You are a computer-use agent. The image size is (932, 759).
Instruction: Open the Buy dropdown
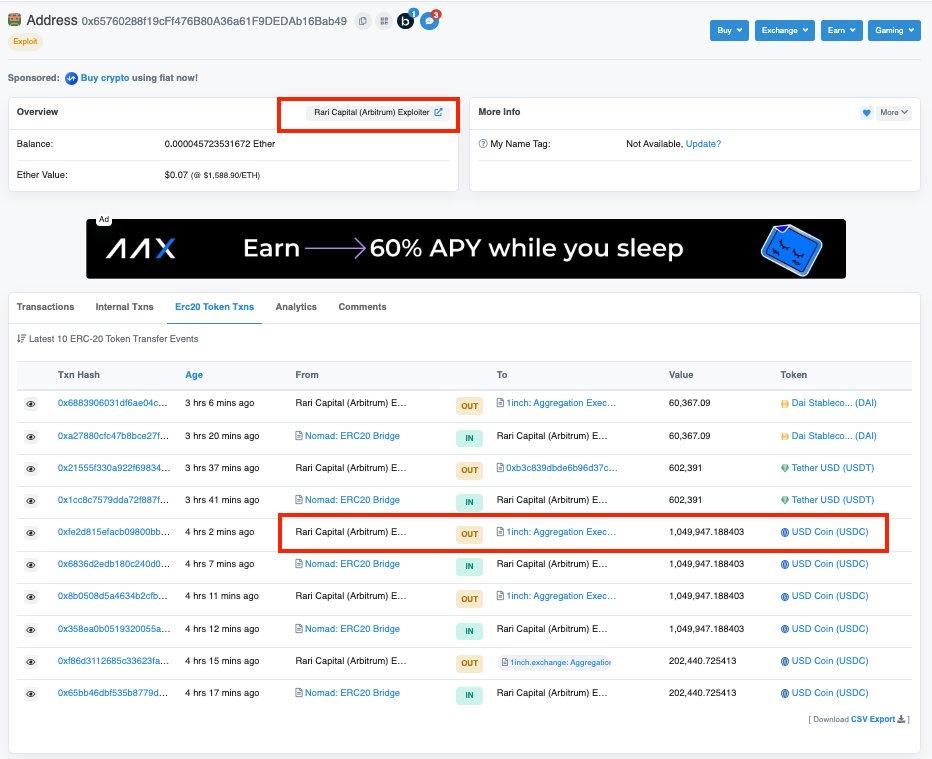729,30
